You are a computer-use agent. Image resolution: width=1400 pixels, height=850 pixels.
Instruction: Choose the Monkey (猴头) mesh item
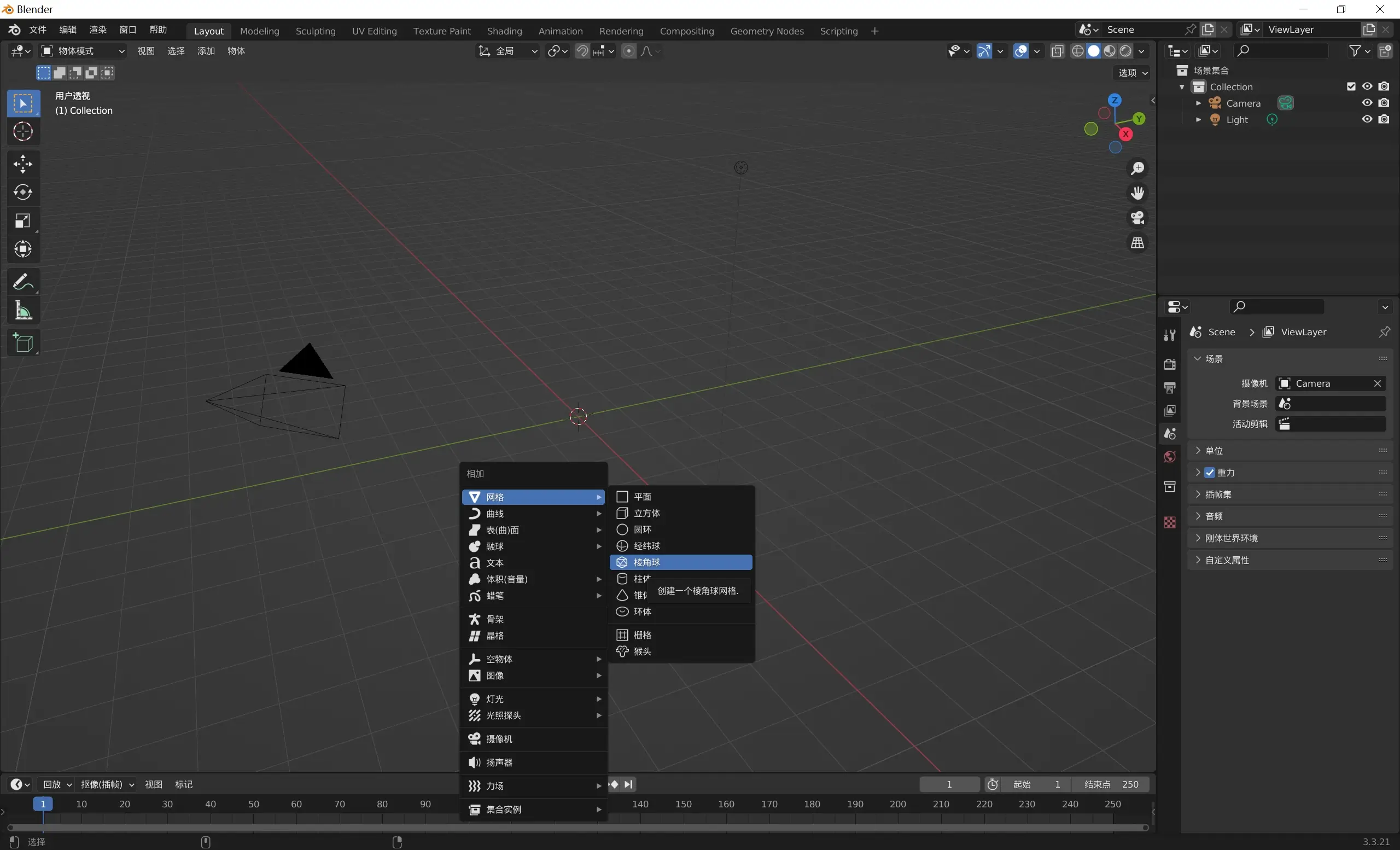[x=643, y=651]
